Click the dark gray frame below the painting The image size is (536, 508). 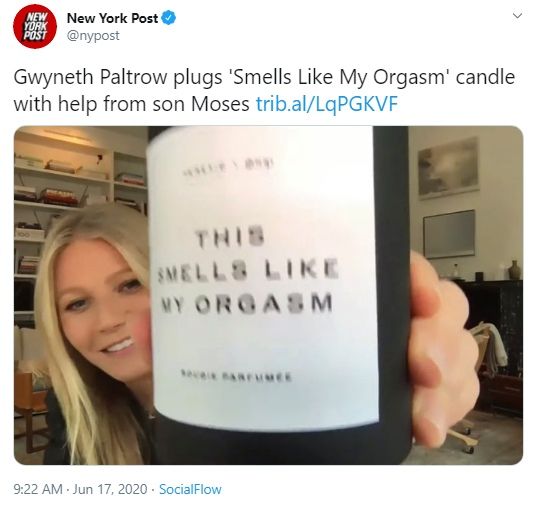(x=449, y=234)
